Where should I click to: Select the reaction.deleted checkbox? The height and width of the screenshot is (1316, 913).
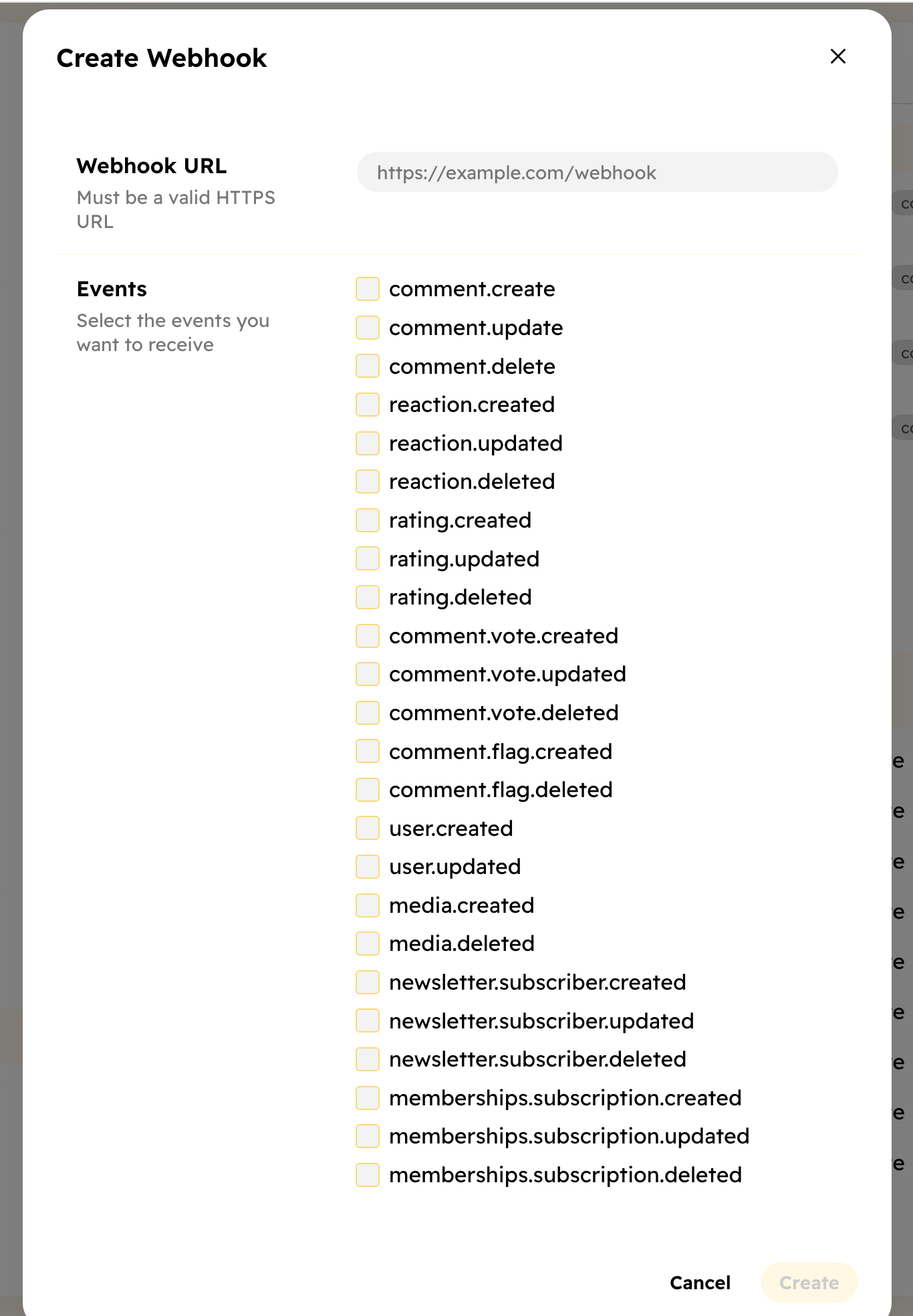[367, 481]
